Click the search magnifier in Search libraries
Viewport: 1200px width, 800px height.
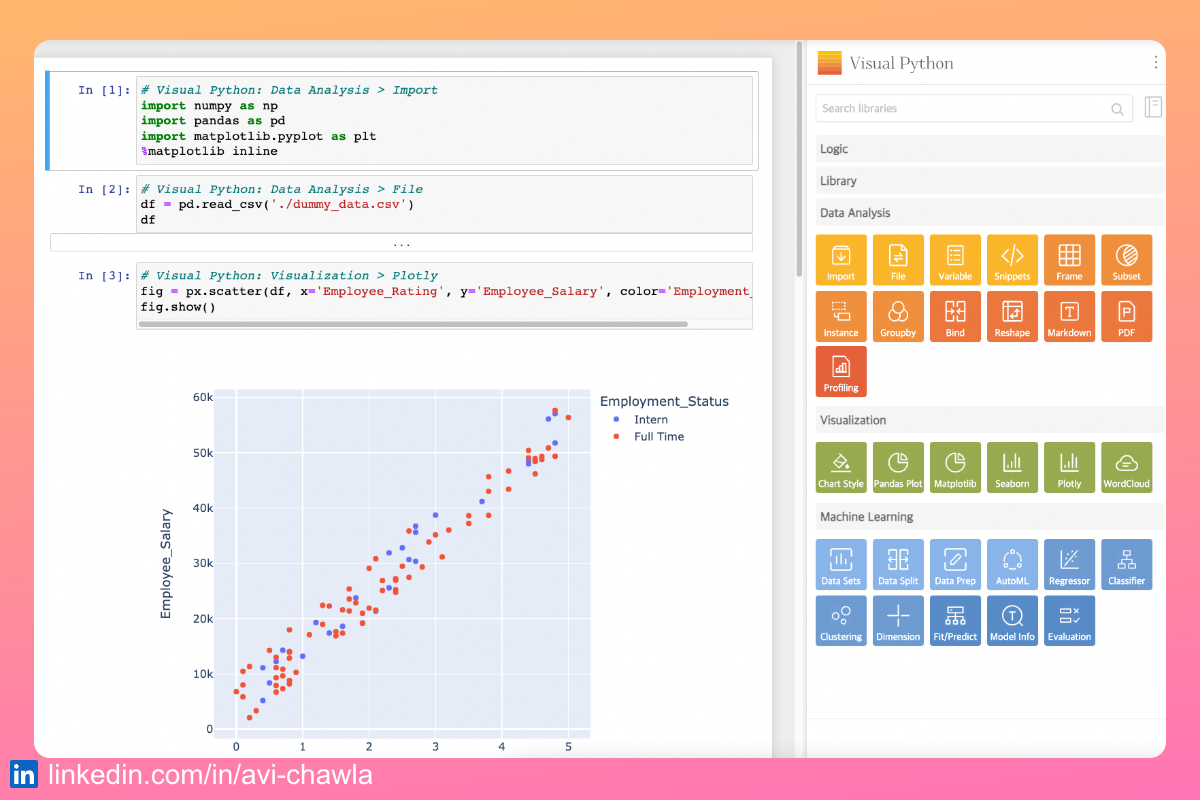[x=1117, y=109]
